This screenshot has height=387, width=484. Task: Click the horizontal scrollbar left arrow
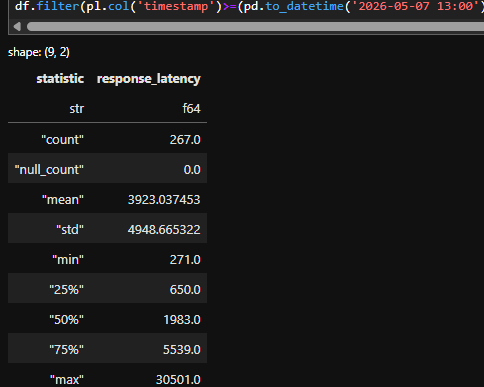pos(17,26)
